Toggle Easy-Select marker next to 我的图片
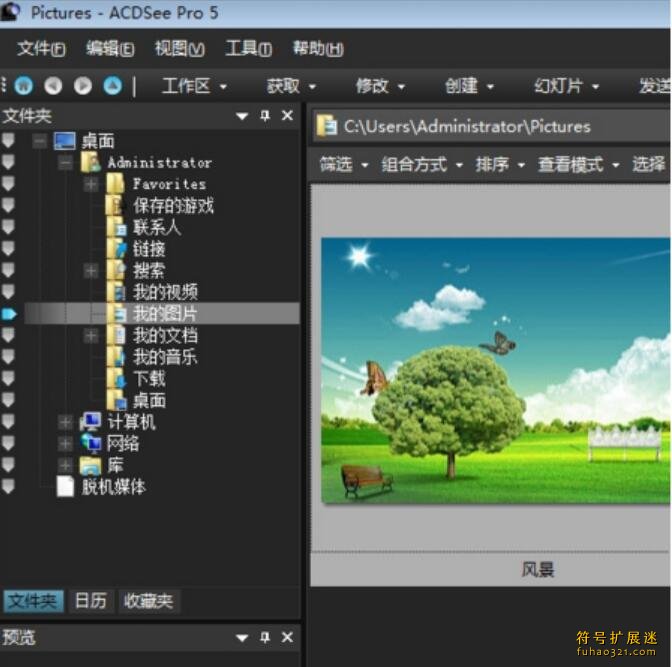The height and width of the screenshot is (667, 672). (x=9, y=314)
